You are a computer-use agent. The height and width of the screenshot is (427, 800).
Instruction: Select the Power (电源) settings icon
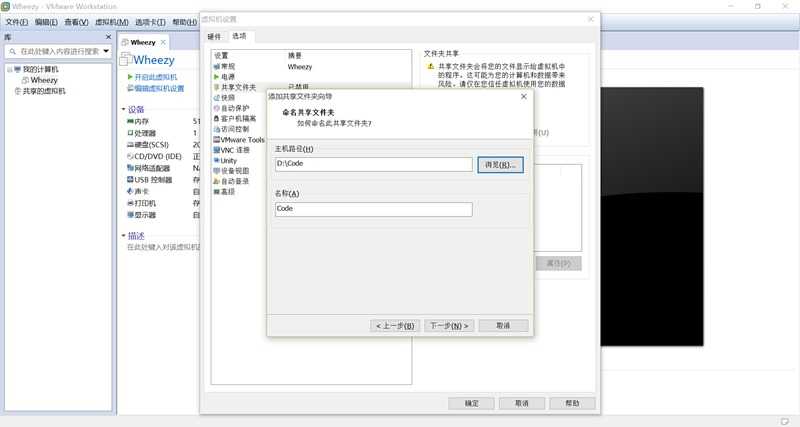coord(216,77)
